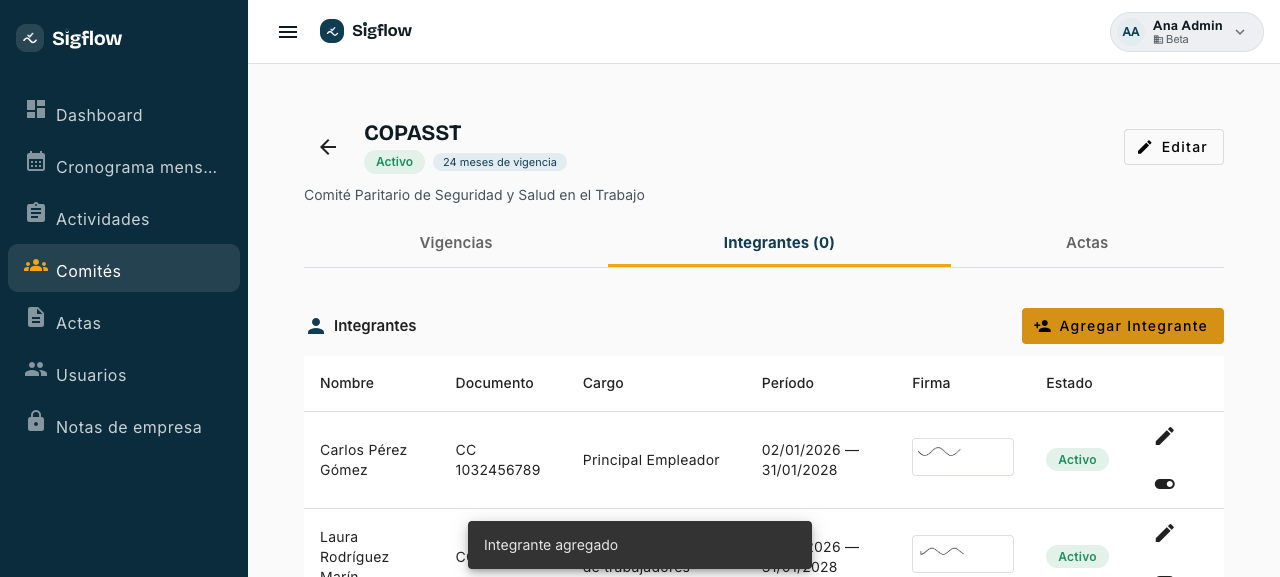Click the Cronograma calendar icon

(36, 161)
